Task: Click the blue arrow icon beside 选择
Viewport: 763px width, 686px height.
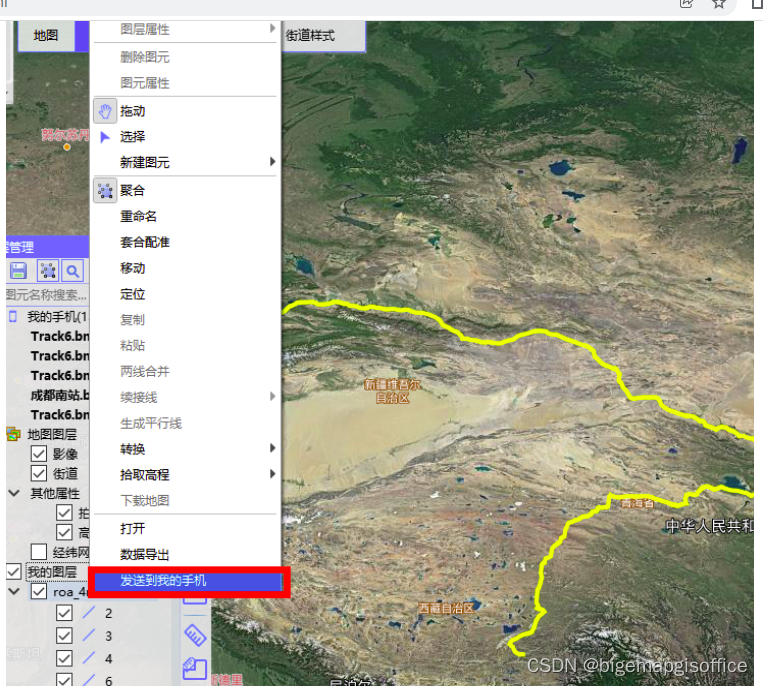Action: [105, 137]
